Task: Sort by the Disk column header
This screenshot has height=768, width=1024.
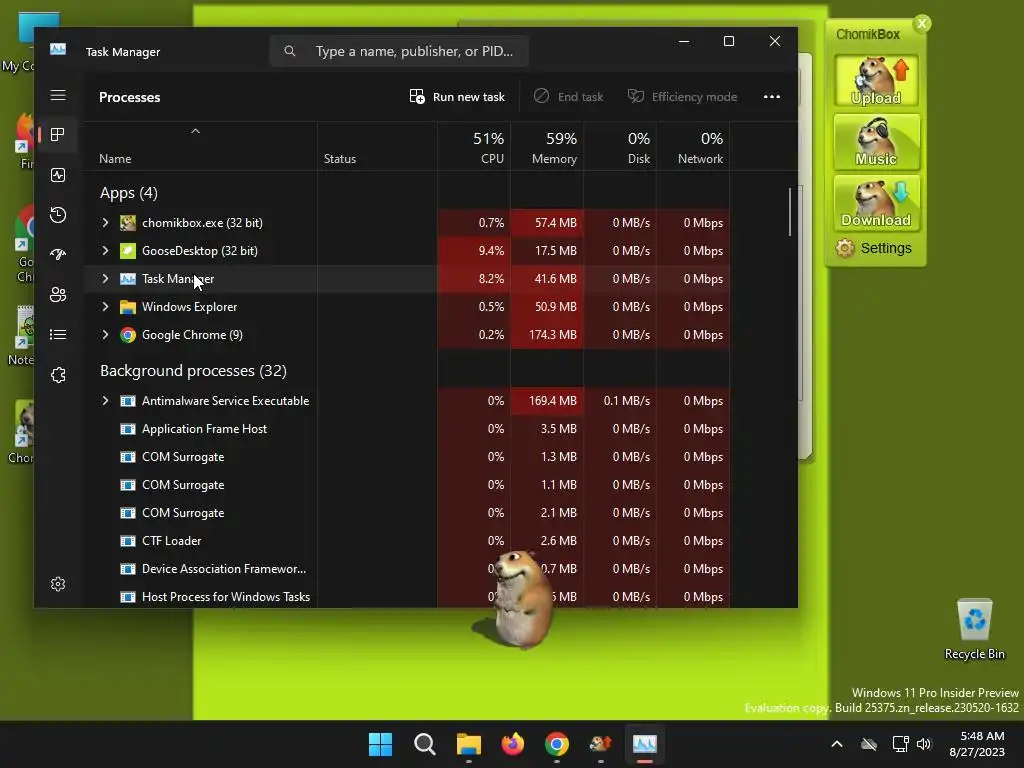Action: [x=620, y=147]
